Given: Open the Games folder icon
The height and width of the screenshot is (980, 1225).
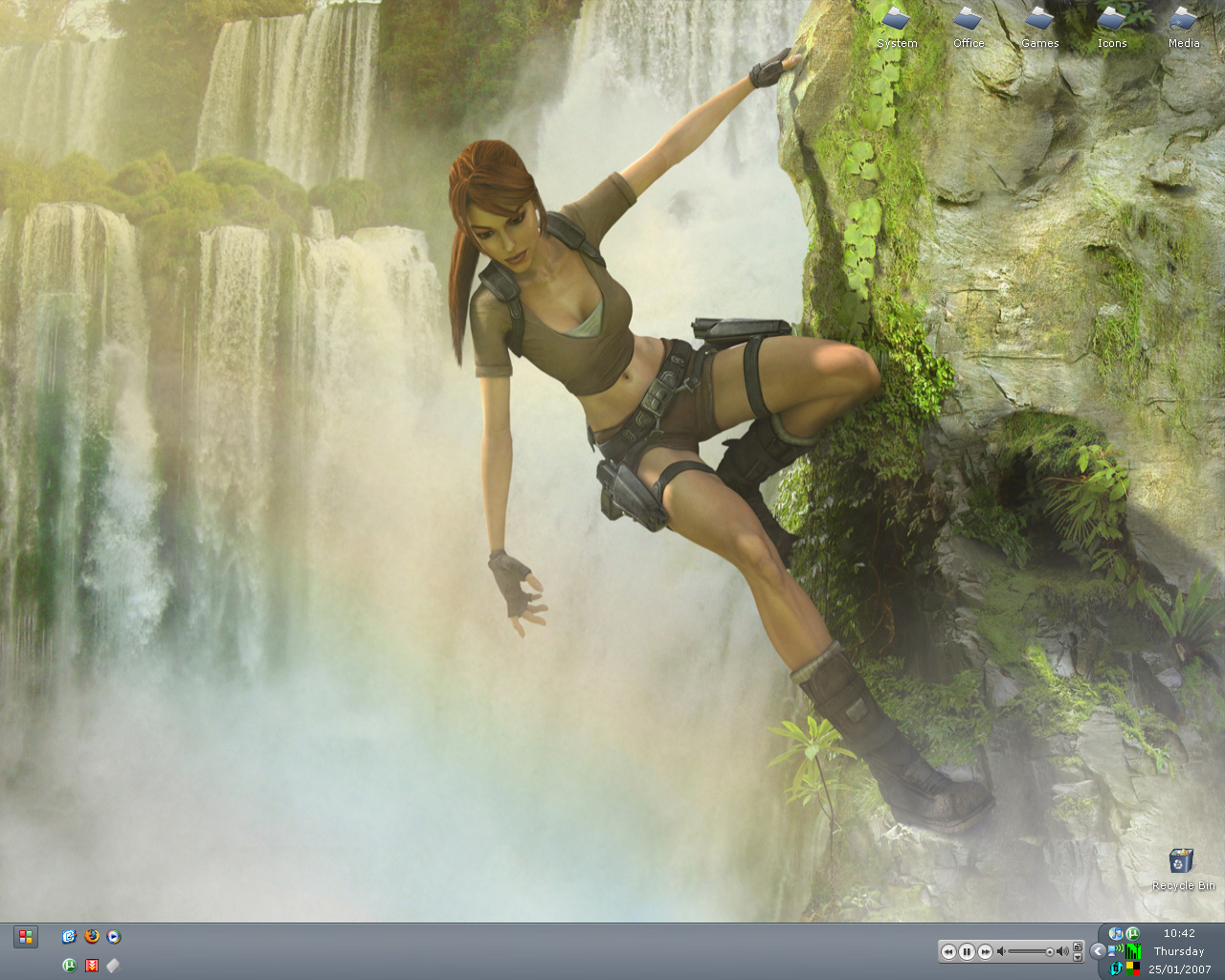Looking at the screenshot, I should pos(1039,27).
